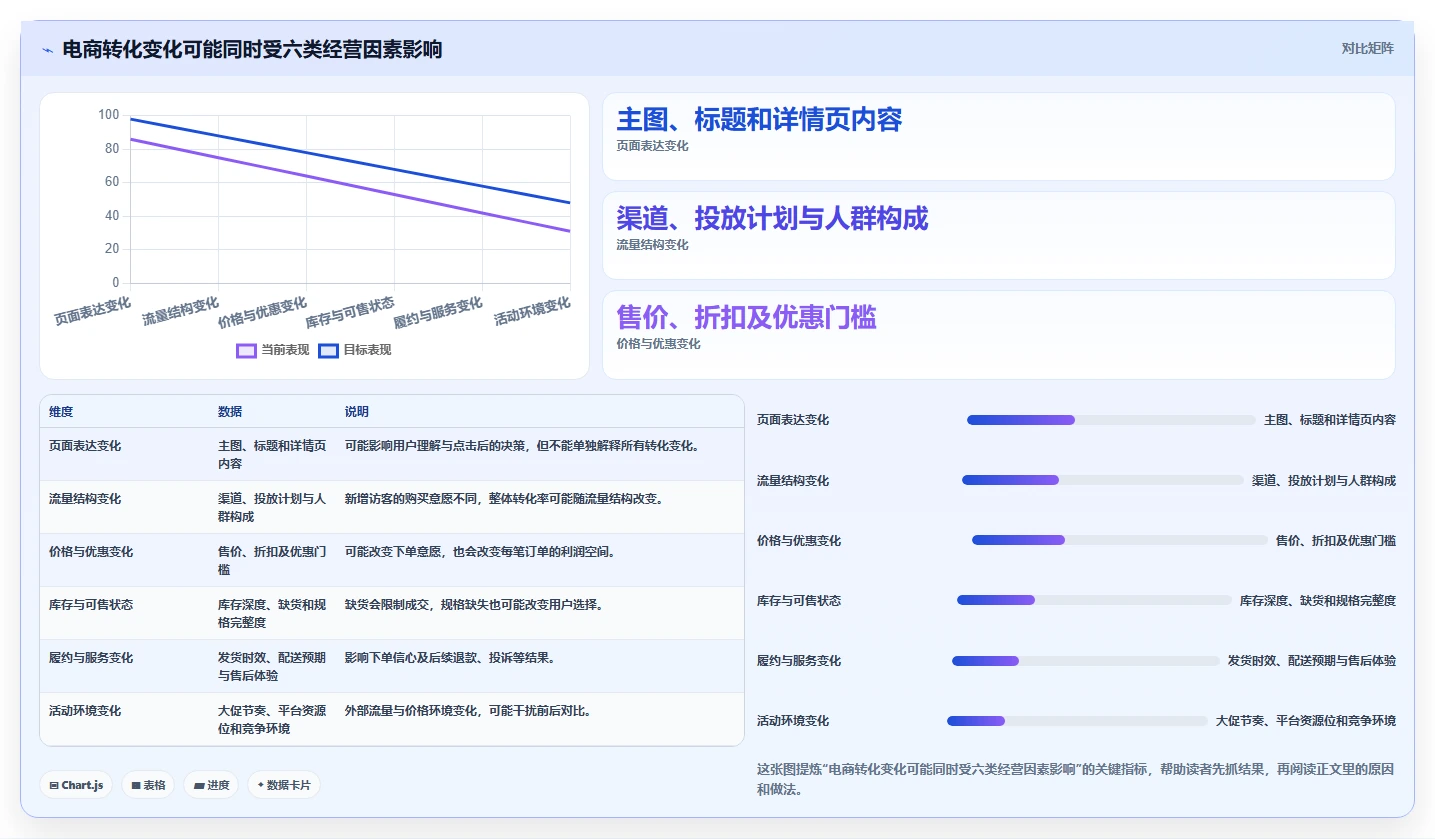The image size is (1435, 839).
Task: Click the description starting 可能影响用户理解与点击后的决策
Action: pos(522,446)
